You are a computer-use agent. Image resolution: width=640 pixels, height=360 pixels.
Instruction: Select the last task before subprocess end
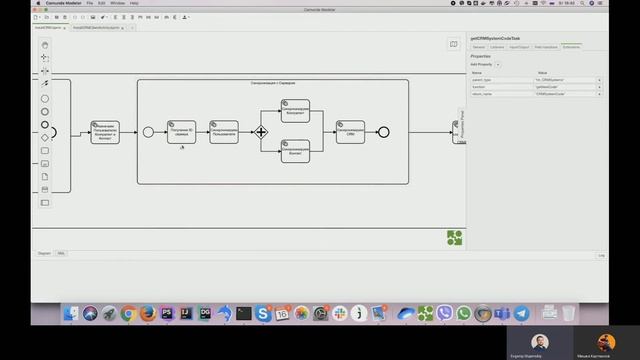(350, 132)
